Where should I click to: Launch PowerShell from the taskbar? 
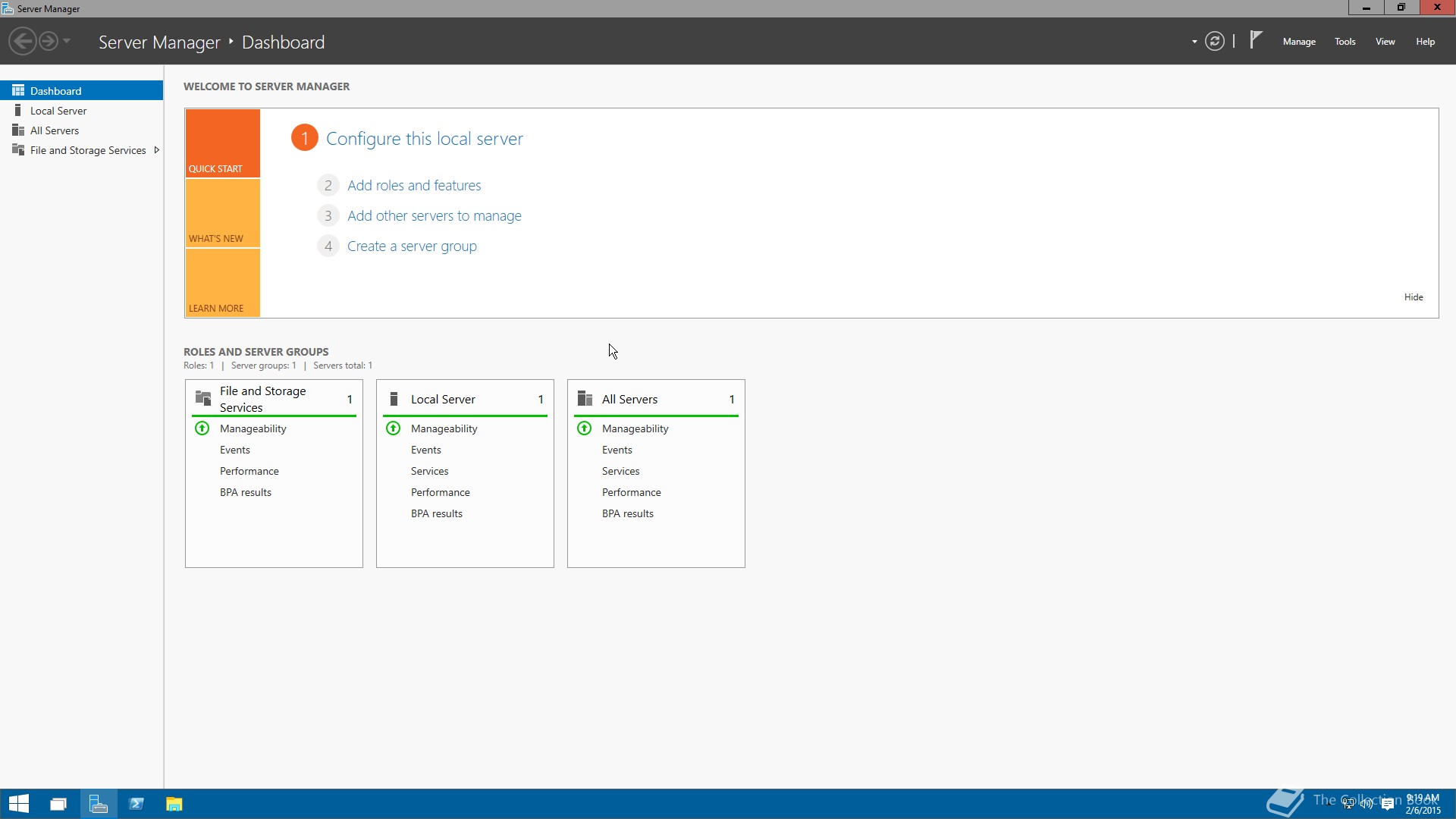coord(136,804)
